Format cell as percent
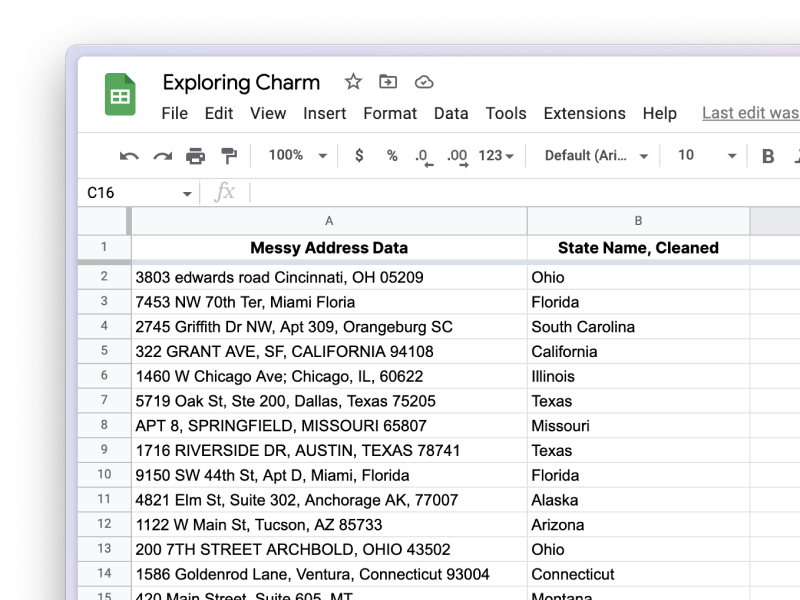 click(x=392, y=156)
